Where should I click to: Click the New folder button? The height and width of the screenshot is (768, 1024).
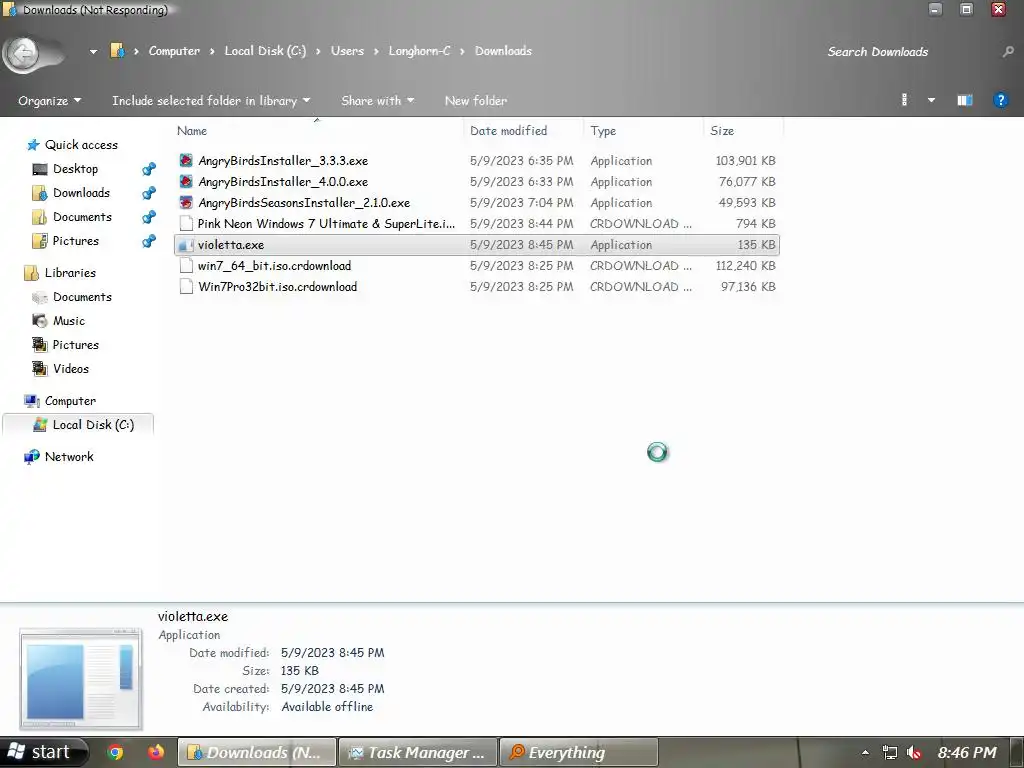pyautogui.click(x=475, y=101)
